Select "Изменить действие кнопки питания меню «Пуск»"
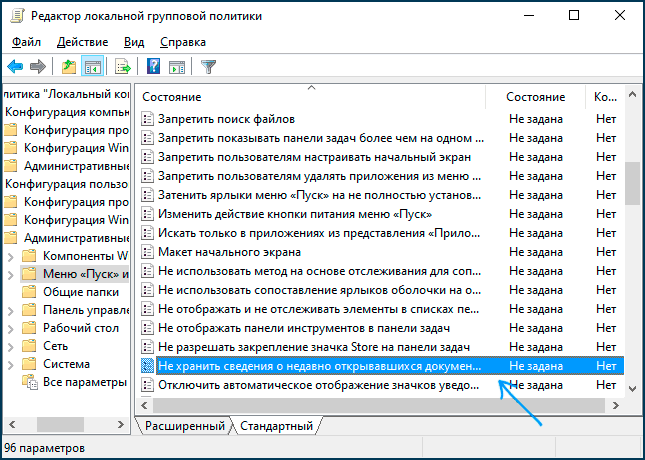645x460 pixels. click(x=295, y=214)
